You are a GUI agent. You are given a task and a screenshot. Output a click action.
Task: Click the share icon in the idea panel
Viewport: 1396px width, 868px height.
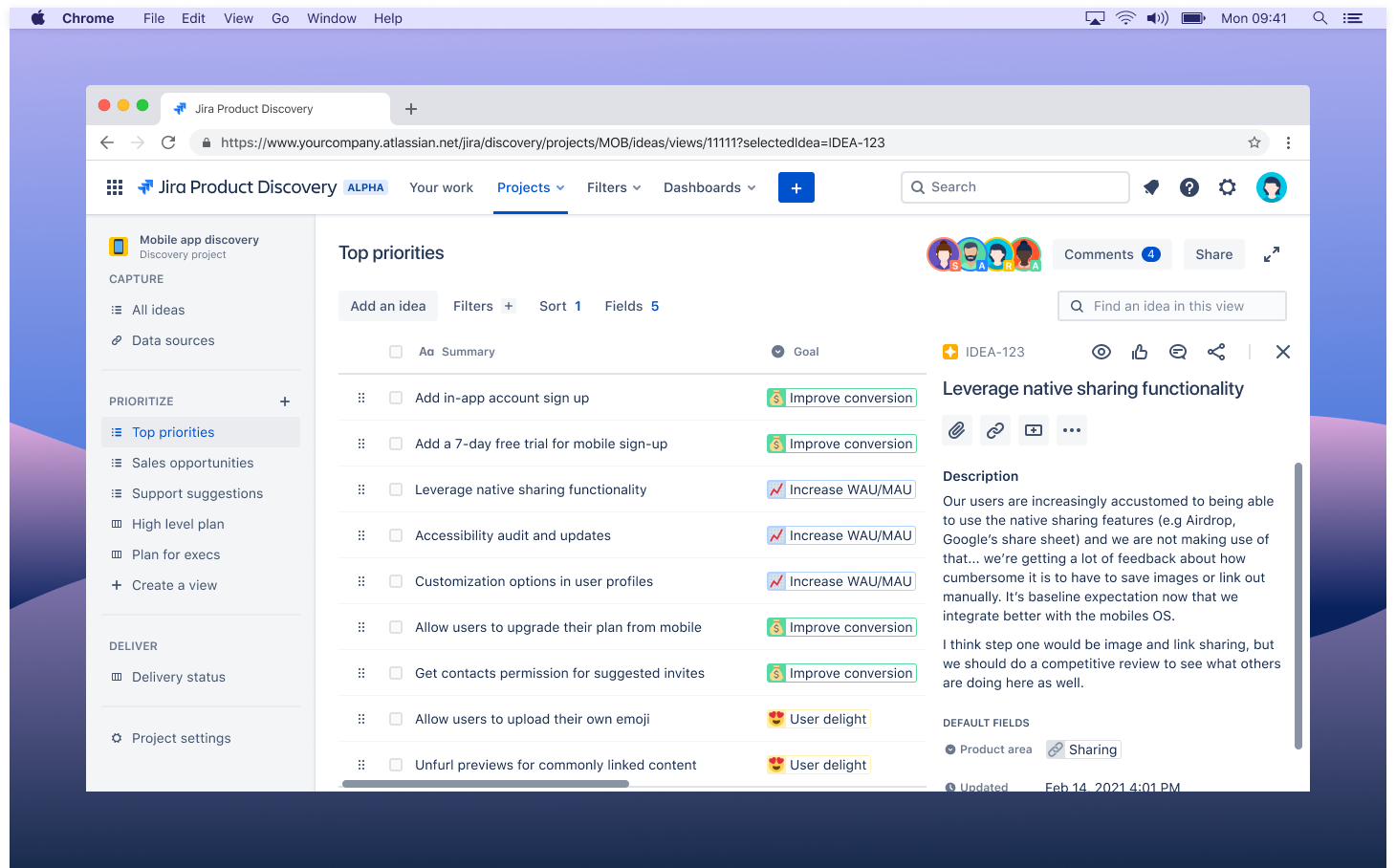(x=1216, y=352)
